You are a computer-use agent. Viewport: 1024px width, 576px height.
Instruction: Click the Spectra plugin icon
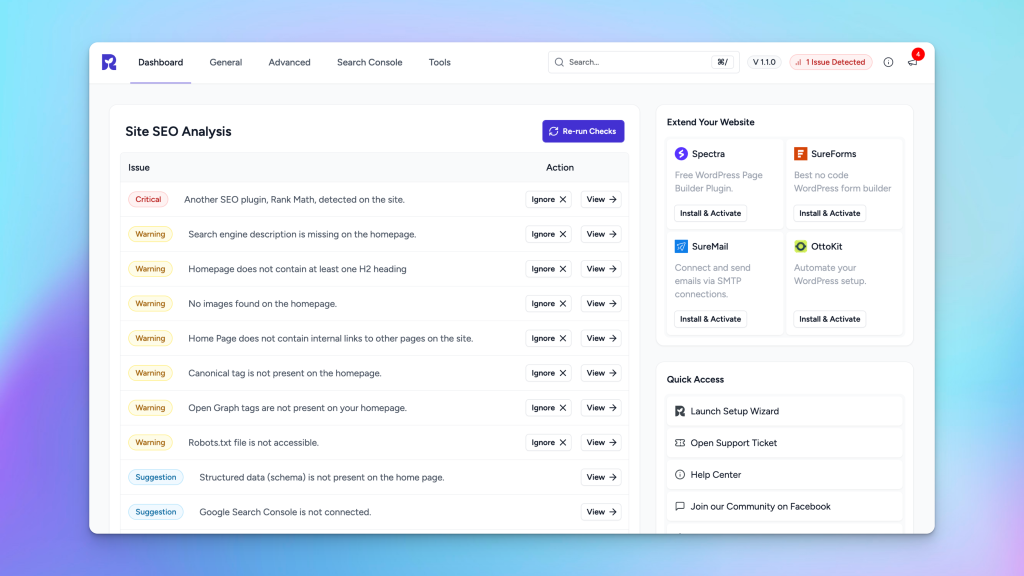coord(681,153)
